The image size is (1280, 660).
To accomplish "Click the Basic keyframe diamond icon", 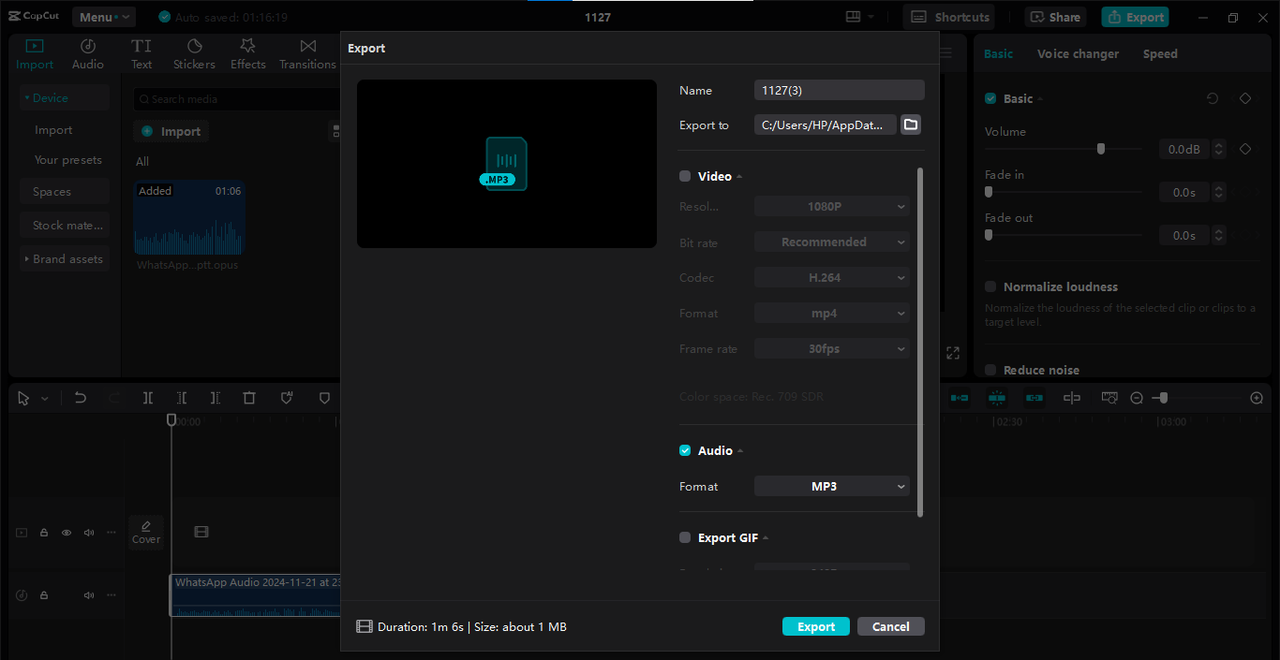I will (1245, 98).
